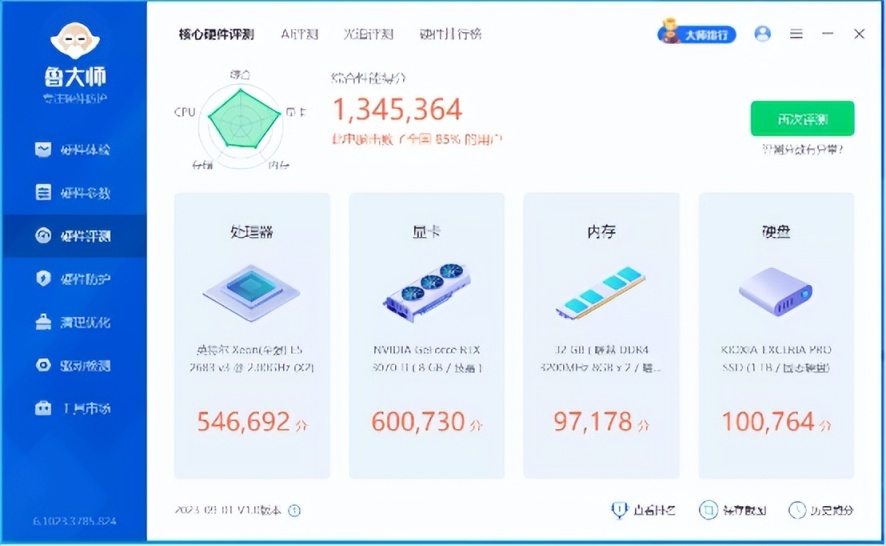Switch to the AI评测 tab
The height and width of the screenshot is (546, 886).
(x=299, y=34)
